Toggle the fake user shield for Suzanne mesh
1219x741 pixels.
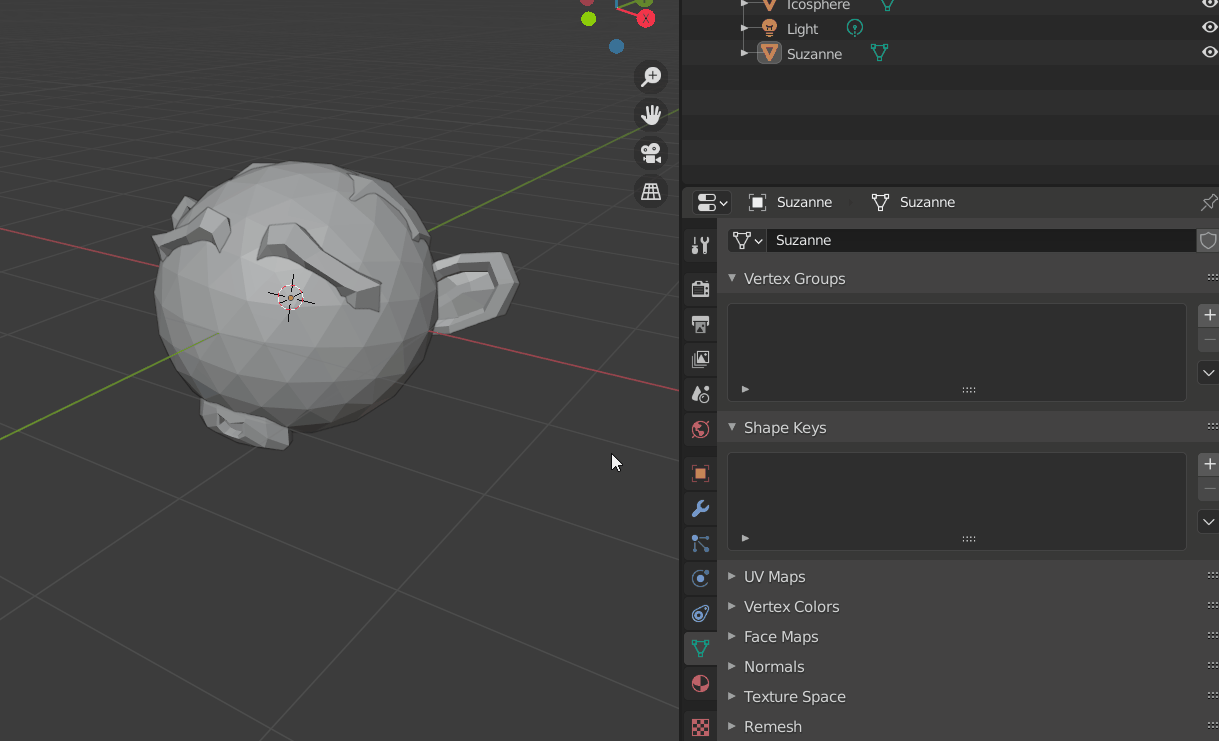pos(1208,240)
